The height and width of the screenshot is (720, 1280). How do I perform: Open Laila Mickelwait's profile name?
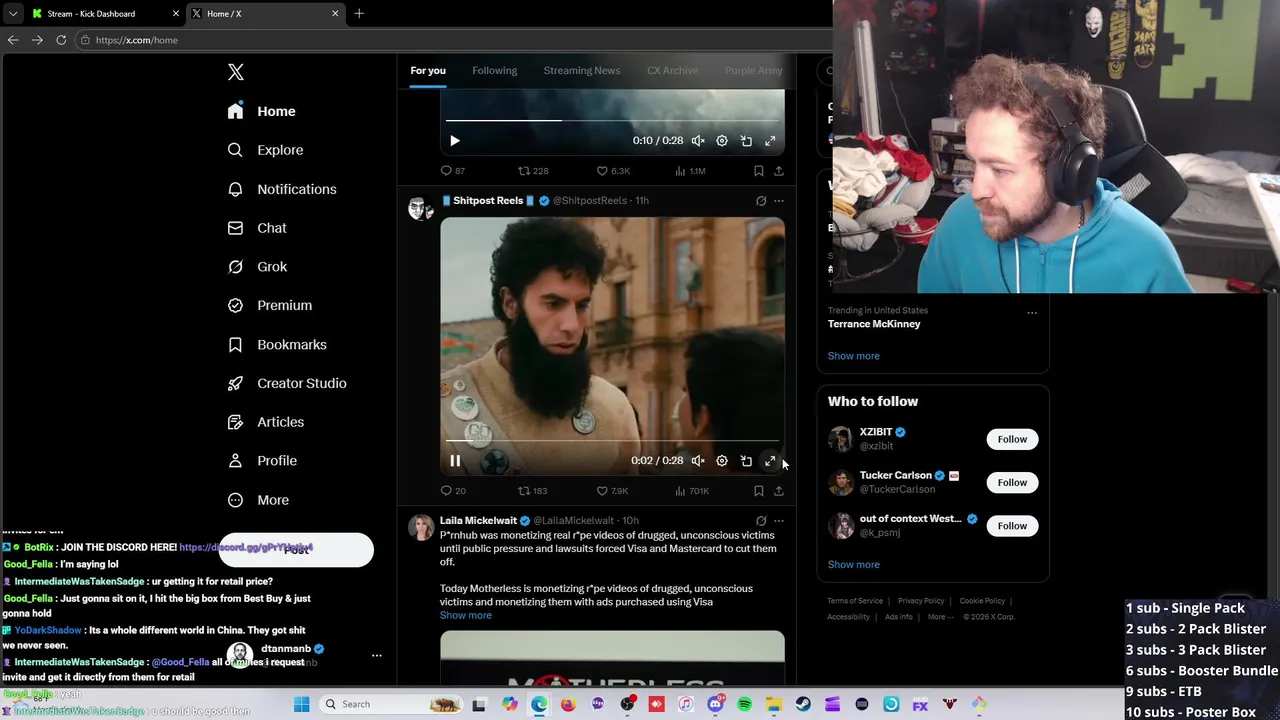478,521
